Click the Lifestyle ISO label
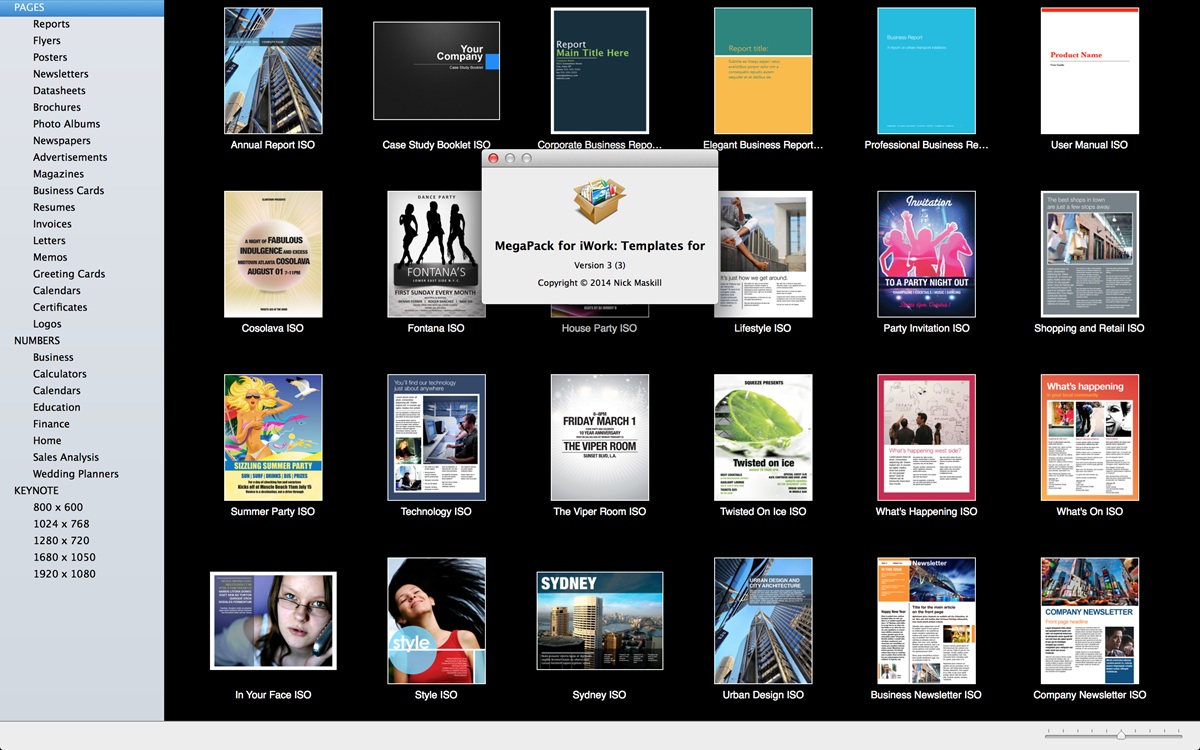Viewport: 1200px width, 750px height. pos(763,328)
